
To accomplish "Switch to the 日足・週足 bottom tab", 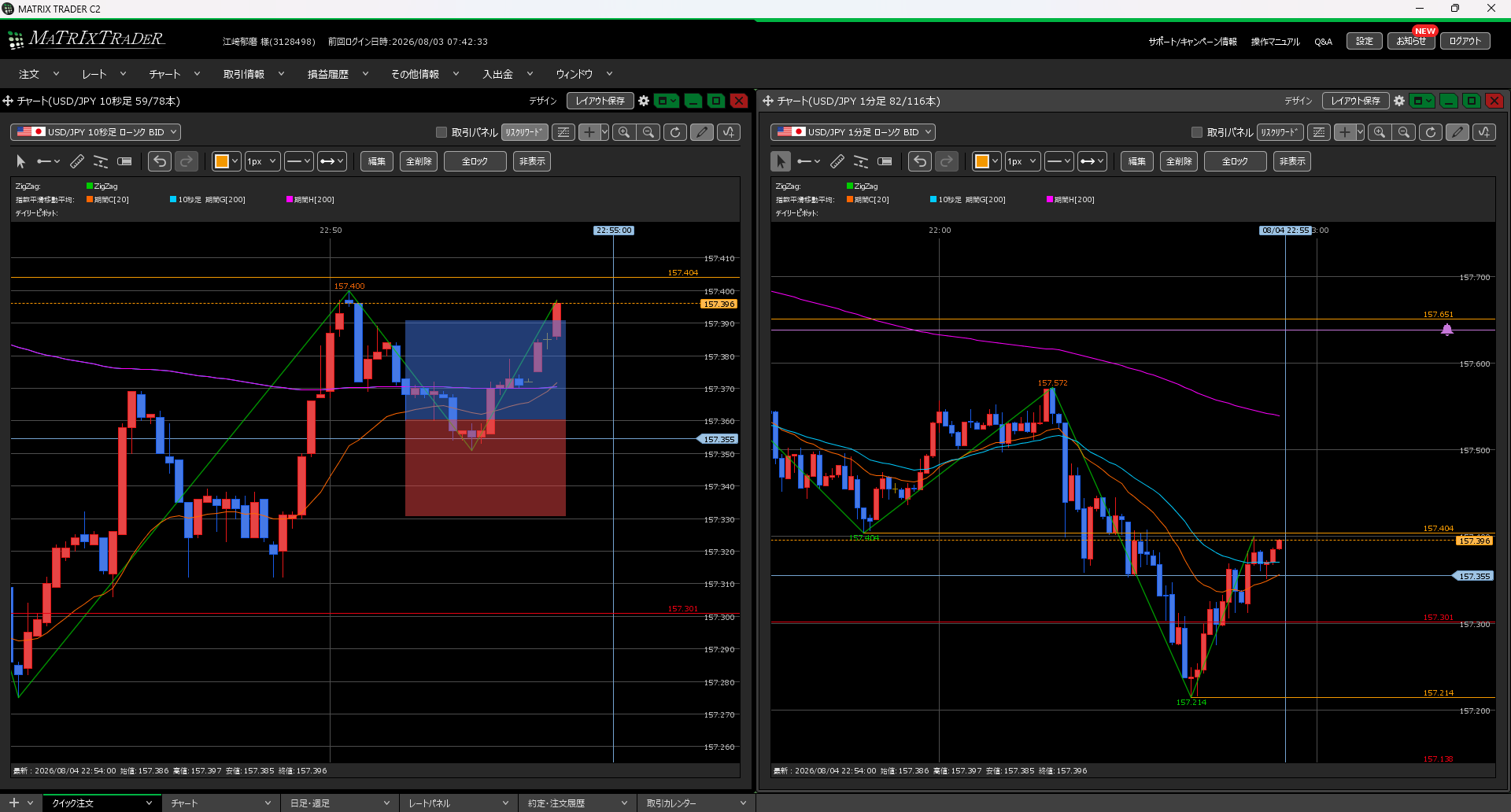I will (x=340, y=803).
